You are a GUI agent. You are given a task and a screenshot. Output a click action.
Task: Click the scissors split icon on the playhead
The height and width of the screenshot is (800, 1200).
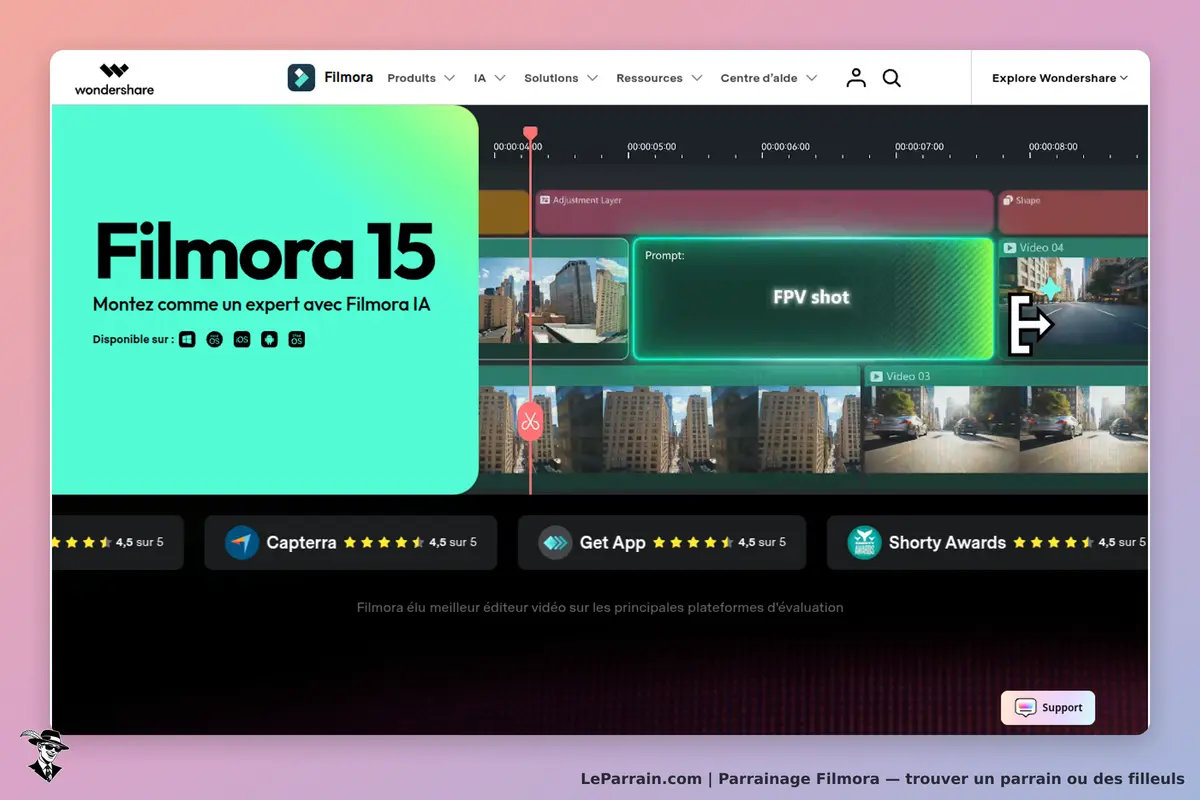coord(530,421)
